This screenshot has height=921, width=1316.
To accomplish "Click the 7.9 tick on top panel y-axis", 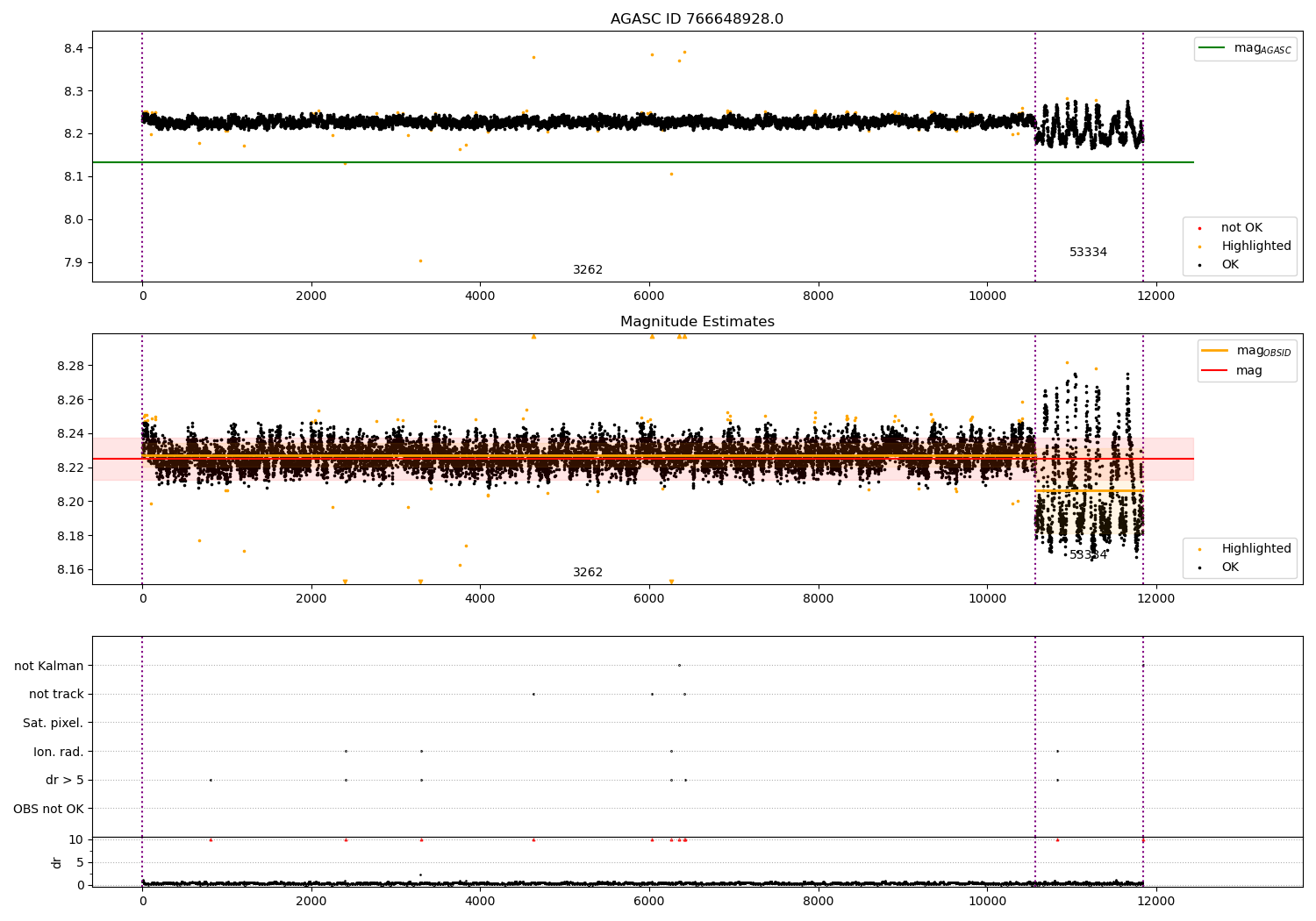I will tap(74, 263).
